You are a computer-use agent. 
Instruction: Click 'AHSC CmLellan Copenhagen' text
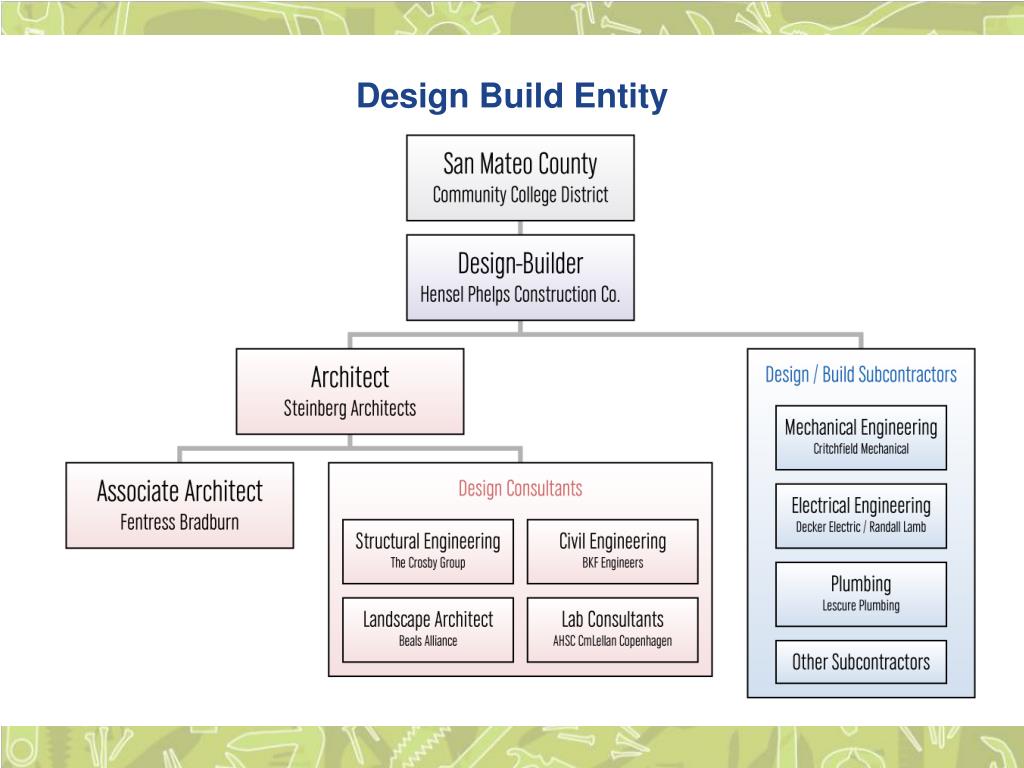click(x=613, y=641)
